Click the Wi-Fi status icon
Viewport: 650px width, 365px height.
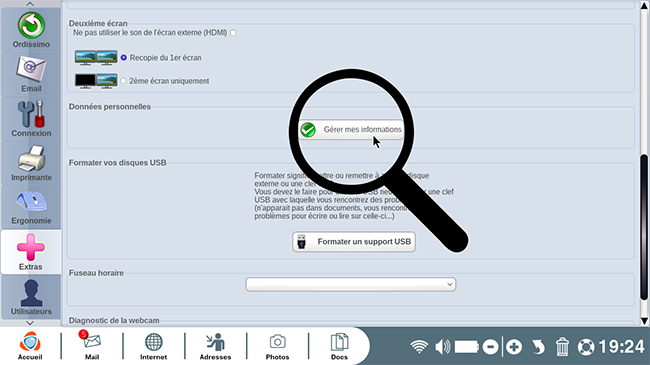(x=419, y=346)
